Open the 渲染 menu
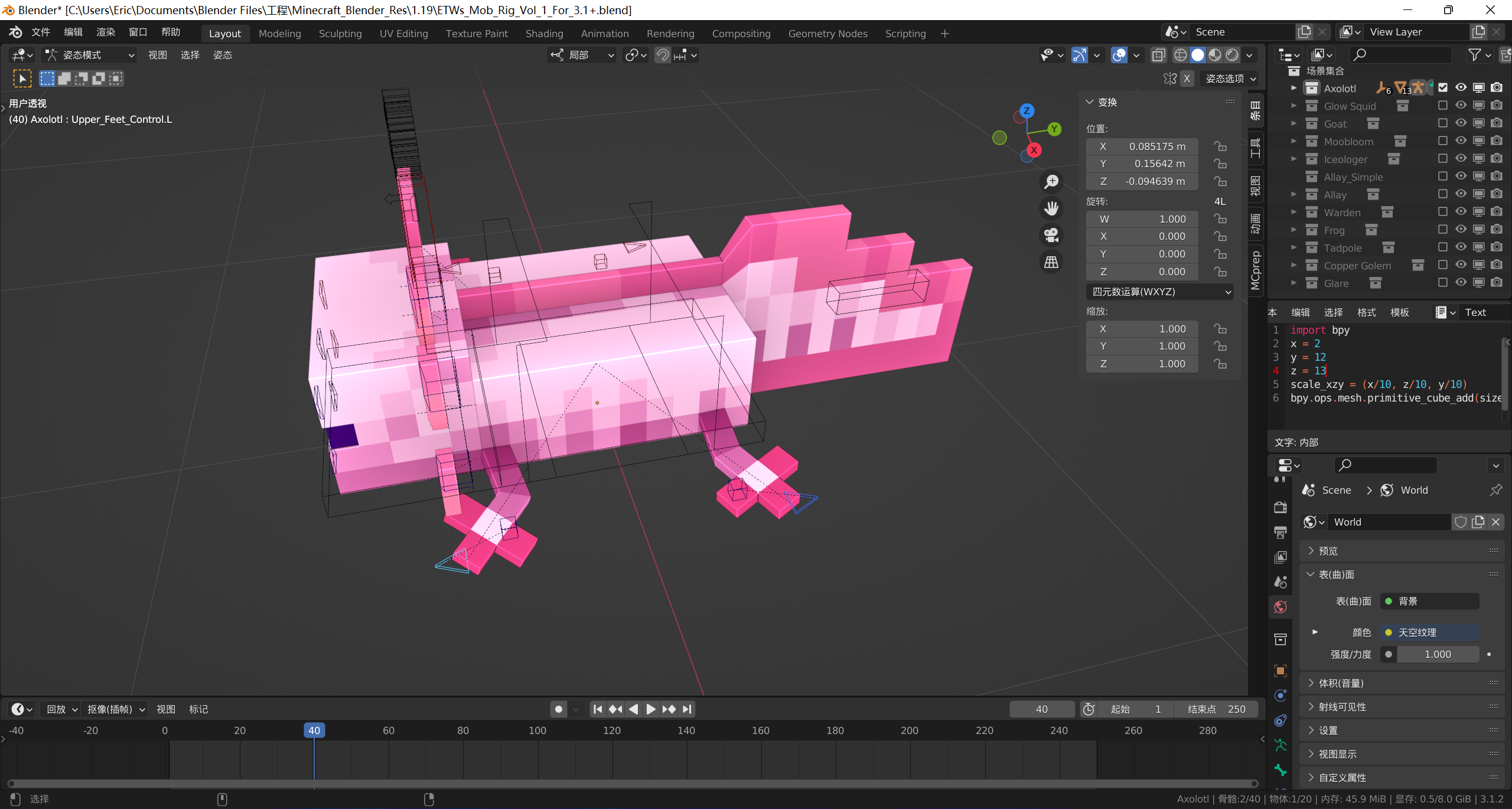 106,32
